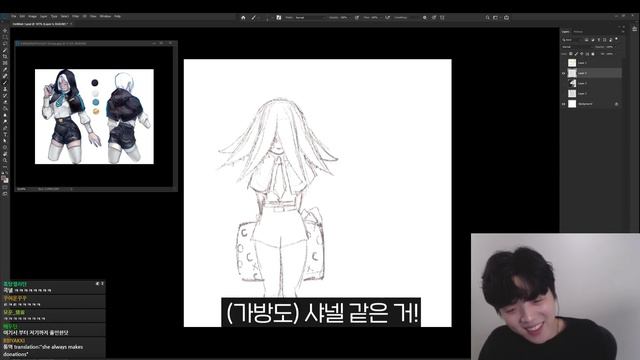
Task: Open the Flow value dropdown
Action: click(x=381, y=18)
